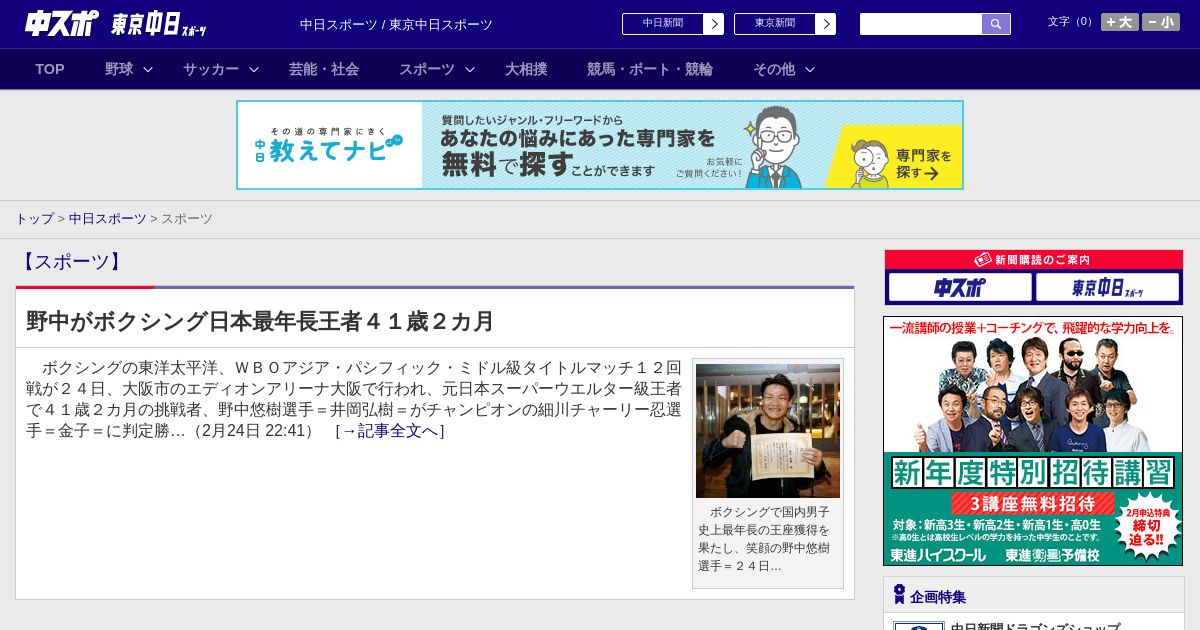Open the 野球 navigation menu
The width and height of the screenshot is (1200, 630).
click(x=119, y=69)
